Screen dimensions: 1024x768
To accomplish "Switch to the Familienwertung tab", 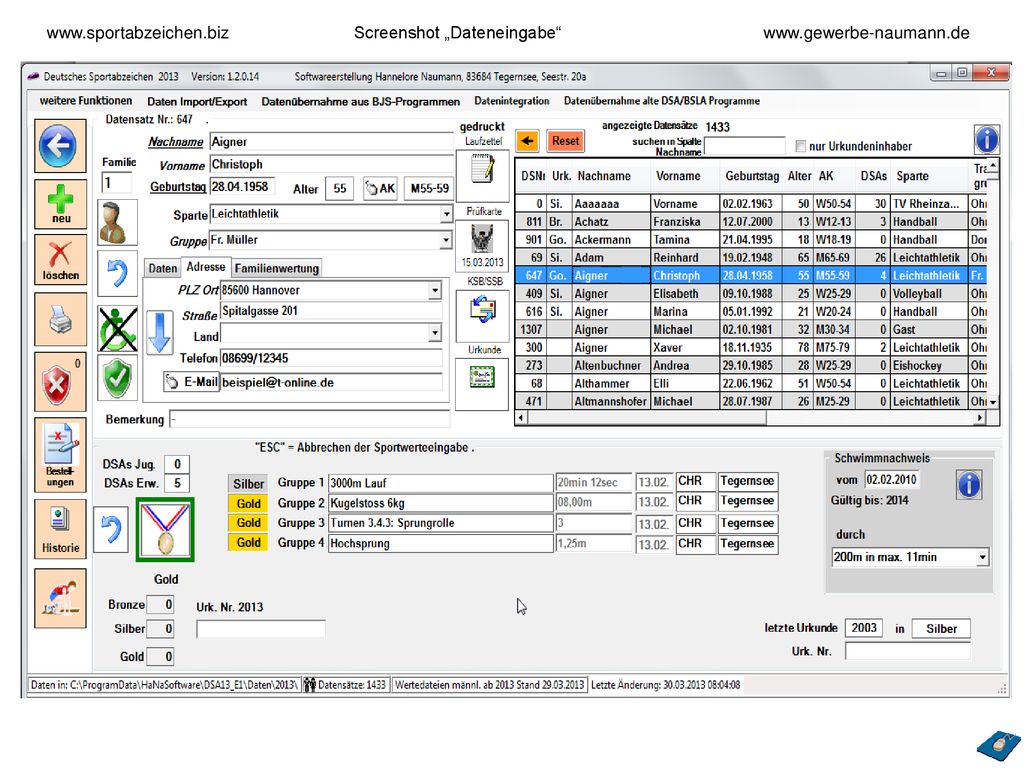I will (x=276, y=268).
